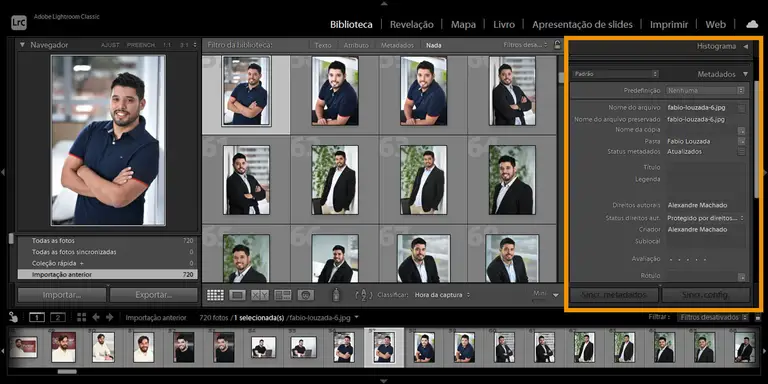The image size is (768, 384).
Task: Select Texto library filter
Action: [323, 45]
